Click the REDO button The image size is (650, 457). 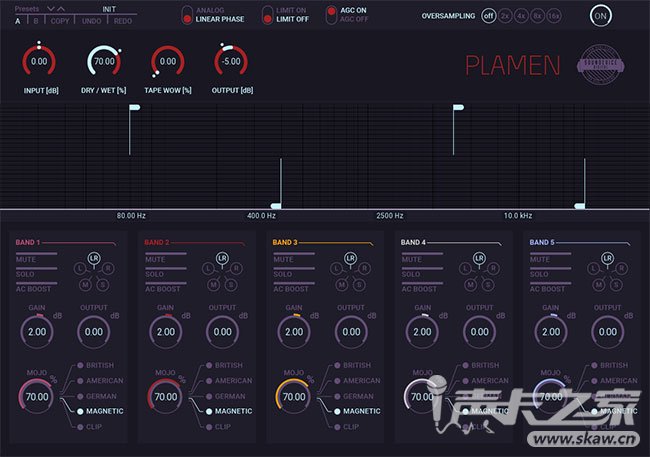pos(123,21)
